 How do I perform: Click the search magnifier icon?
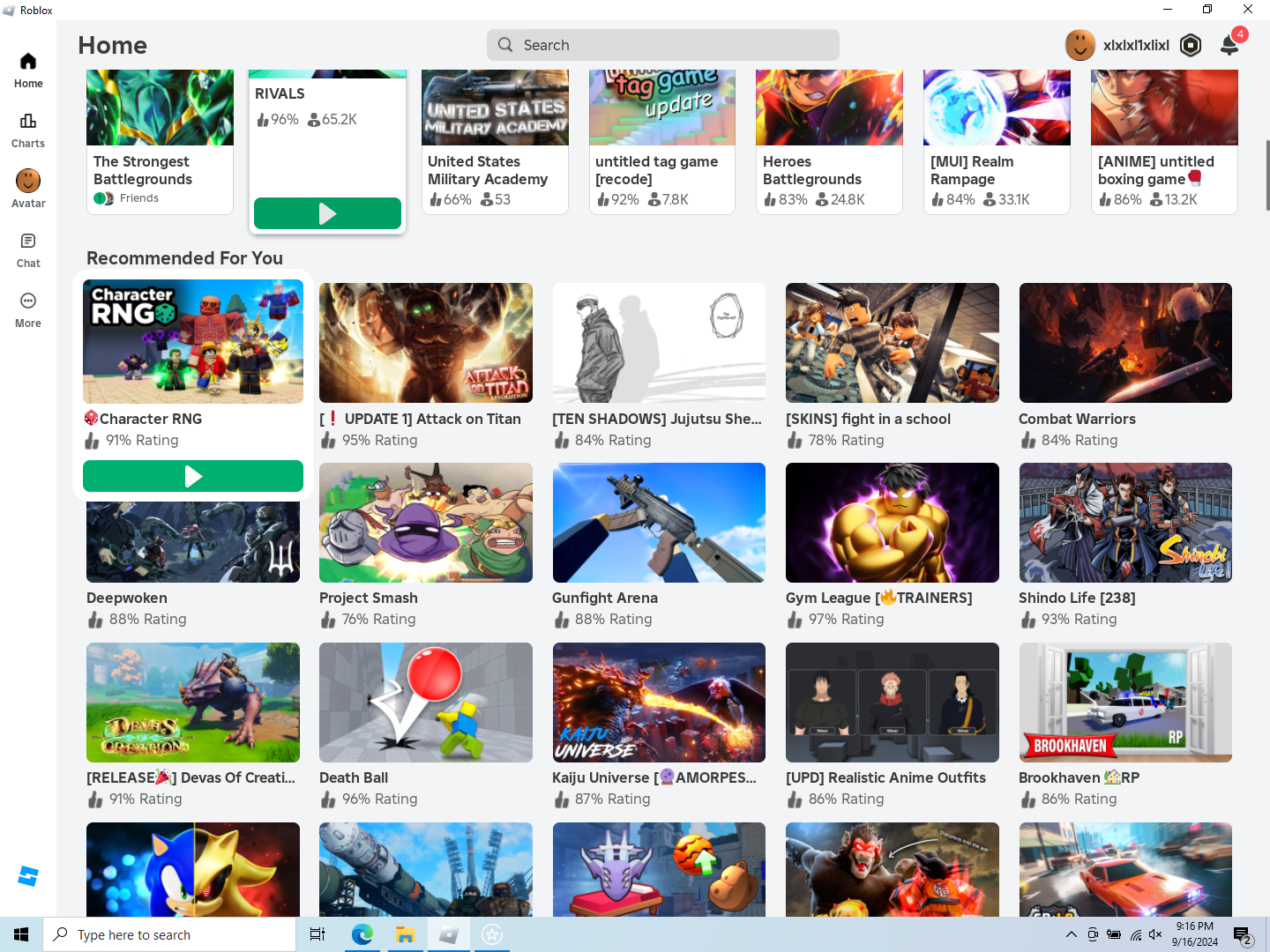pyautogui.click(x=505, y=45)
